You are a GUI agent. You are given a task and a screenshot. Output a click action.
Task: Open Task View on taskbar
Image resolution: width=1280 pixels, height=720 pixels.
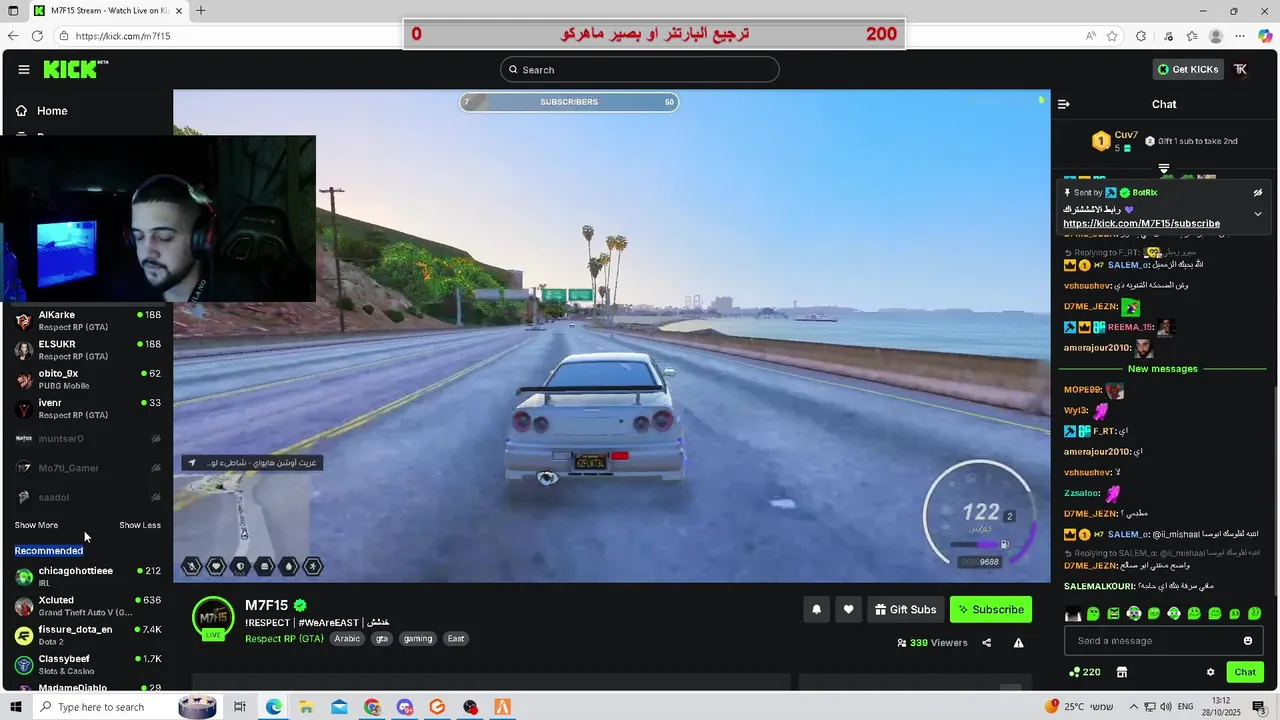pyautogui.click(x=240, y=707)
